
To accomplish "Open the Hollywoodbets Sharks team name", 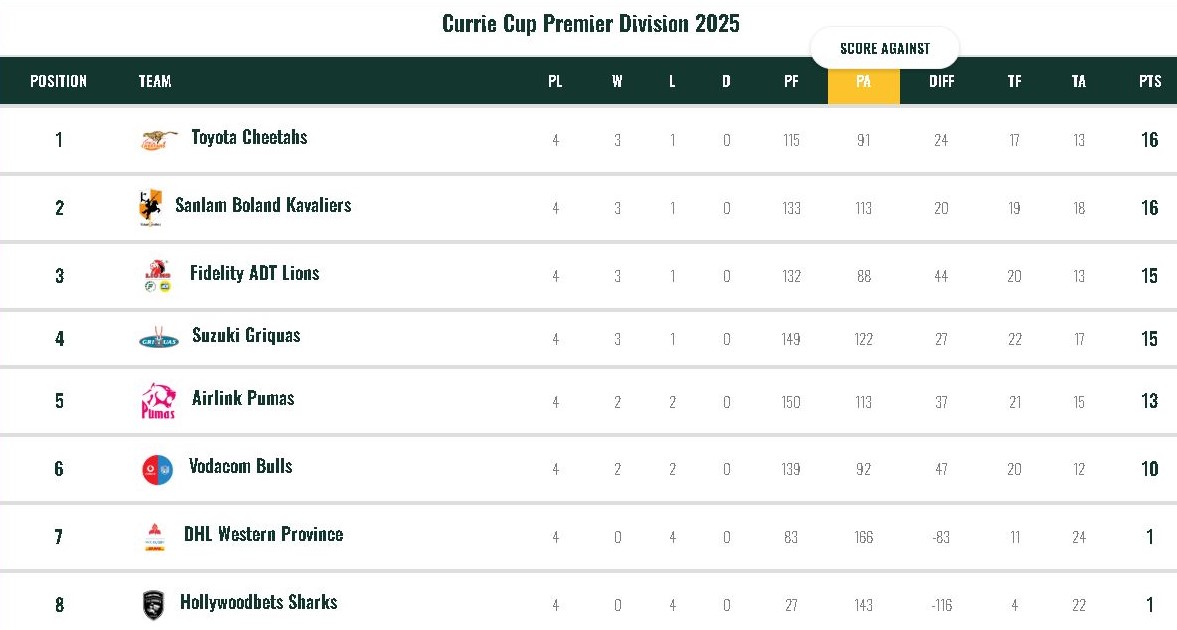I will [258, 602].
